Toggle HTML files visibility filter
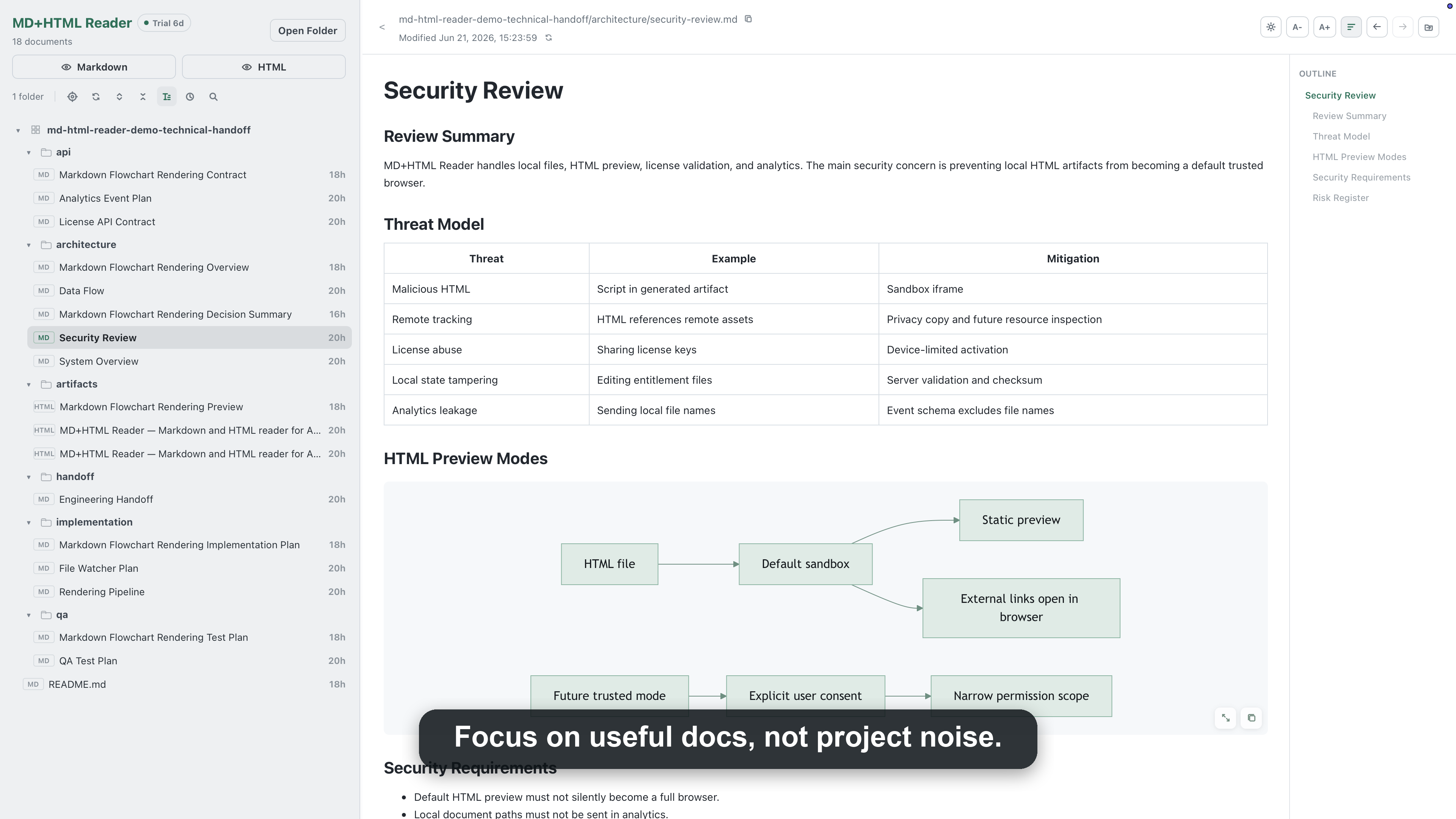 tap(264, 67)
